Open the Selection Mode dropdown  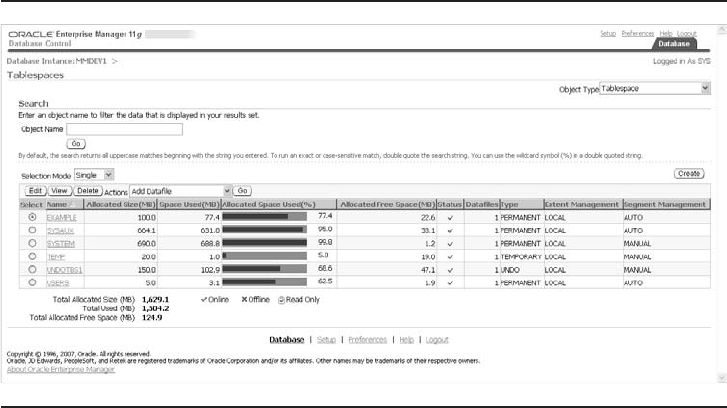pyautogui.click(x=94, y=175)
